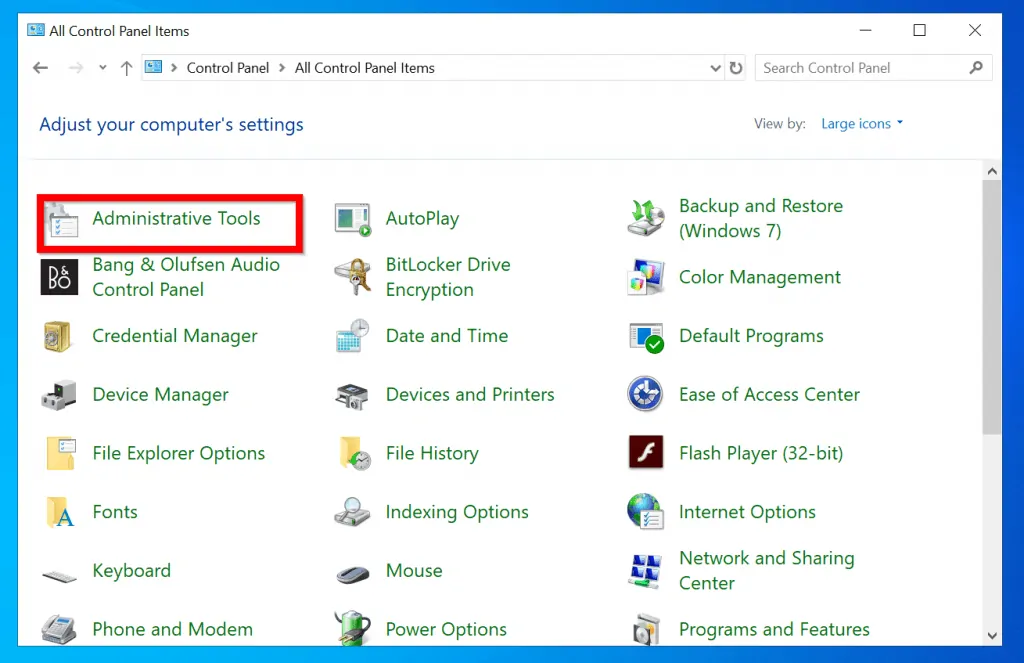Click Ease of Access Center text
The width and height of the screenshot is (1024, 663).
click(x=769, y=395)
